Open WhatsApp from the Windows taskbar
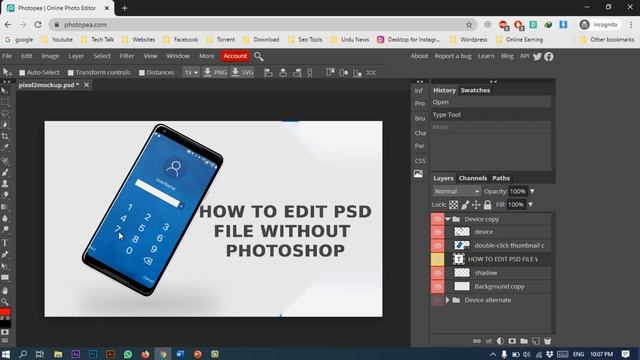This screenshot has height=360, width=640. (x=128, y=354)
